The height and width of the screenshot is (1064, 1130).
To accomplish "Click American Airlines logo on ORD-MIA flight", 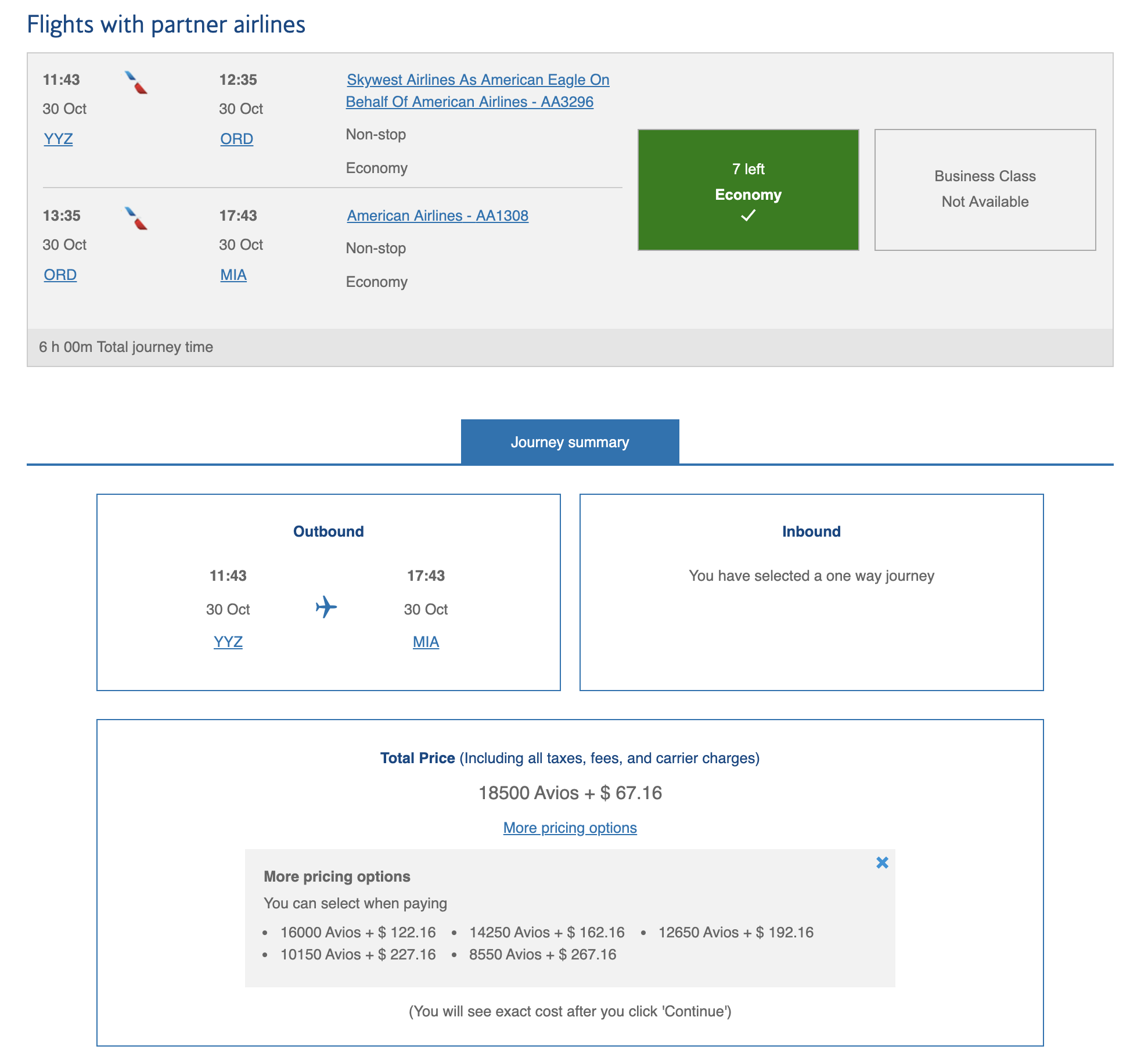I will pyautogui.click(x=136, y=218).
